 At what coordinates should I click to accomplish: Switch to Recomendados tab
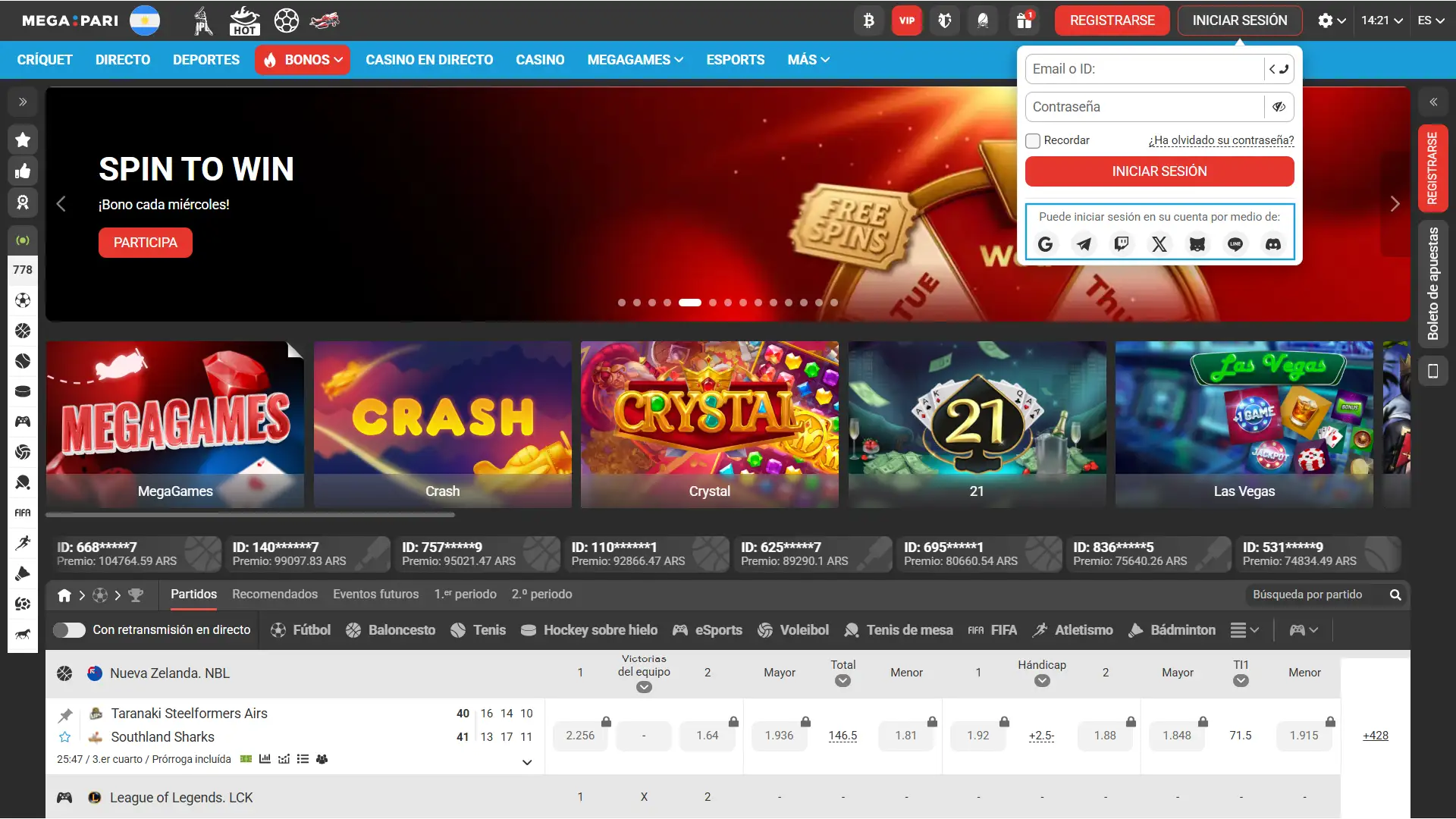[x=275, y=595]
